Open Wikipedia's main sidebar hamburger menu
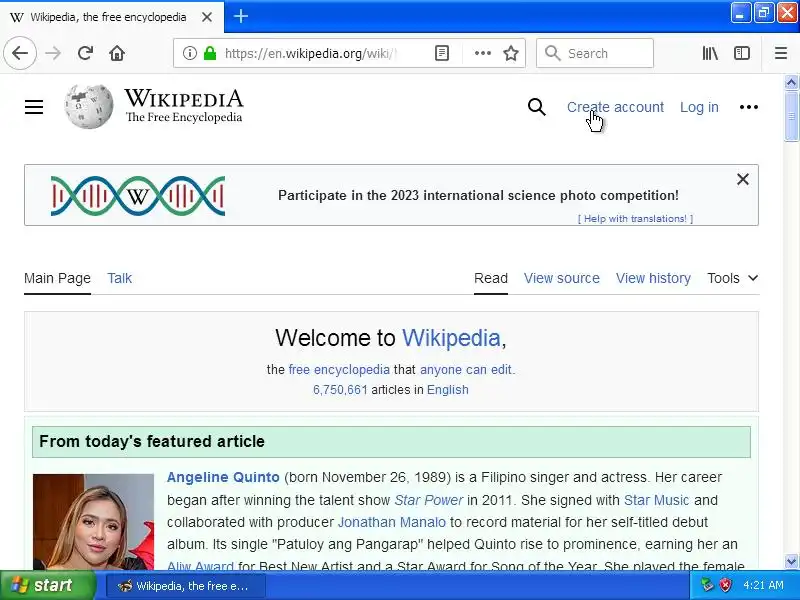800x600 pixels. (34, 107)
